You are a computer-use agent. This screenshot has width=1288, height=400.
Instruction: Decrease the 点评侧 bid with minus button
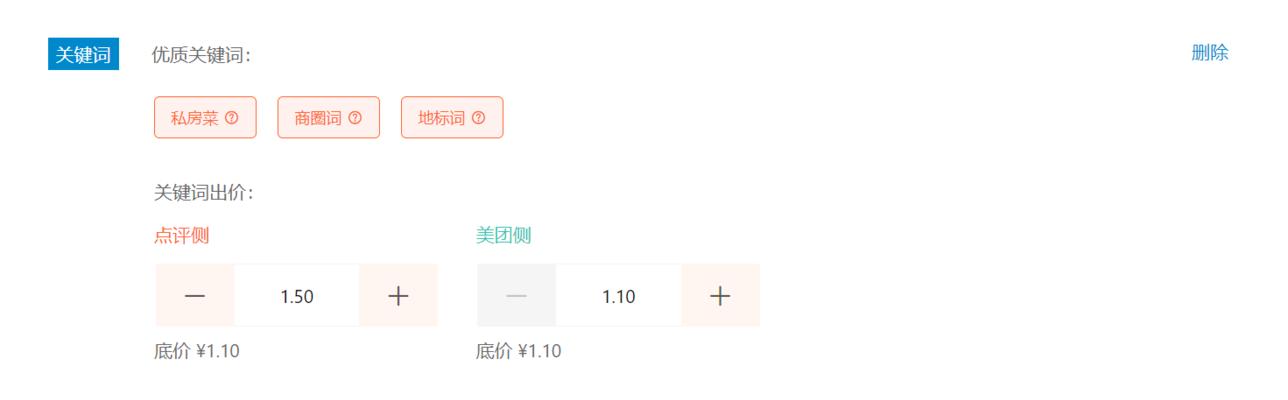195,296
